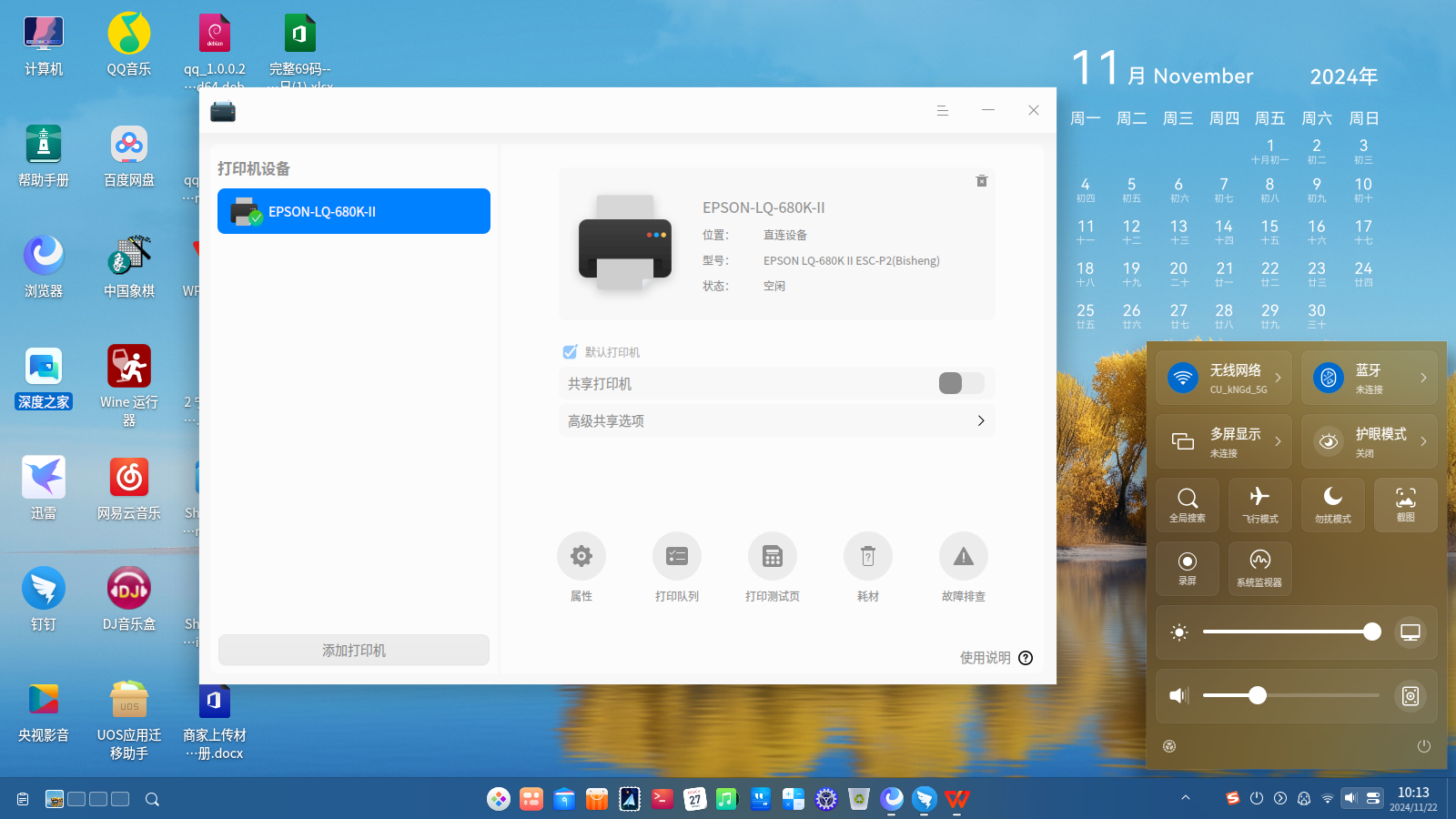
Task: Open printer Properties (属性) gear icon
Action: pos(581,556)
